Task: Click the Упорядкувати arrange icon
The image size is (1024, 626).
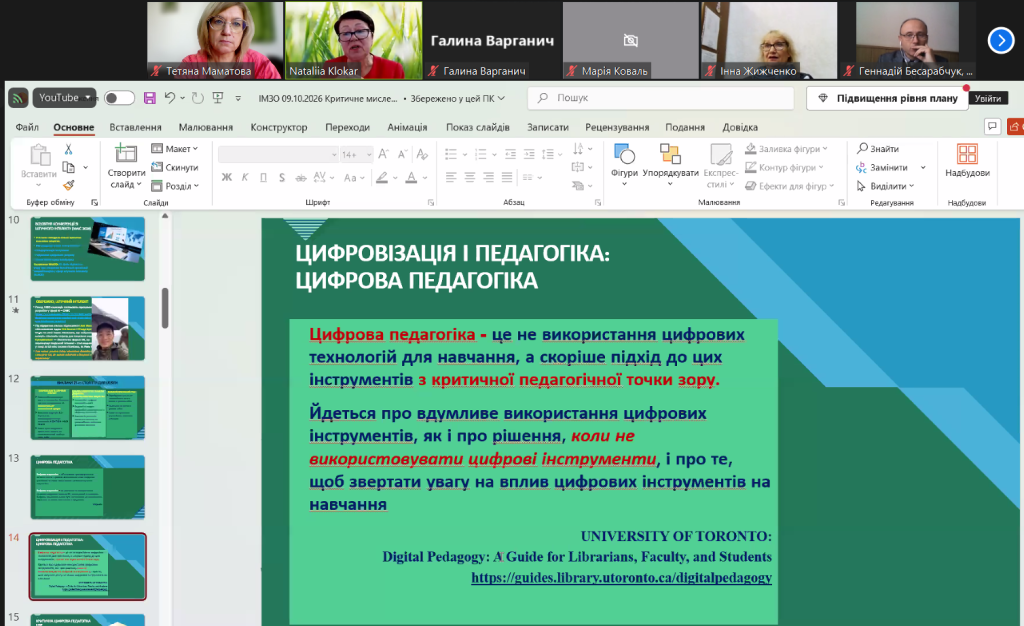Action: (x=670, y=154)
